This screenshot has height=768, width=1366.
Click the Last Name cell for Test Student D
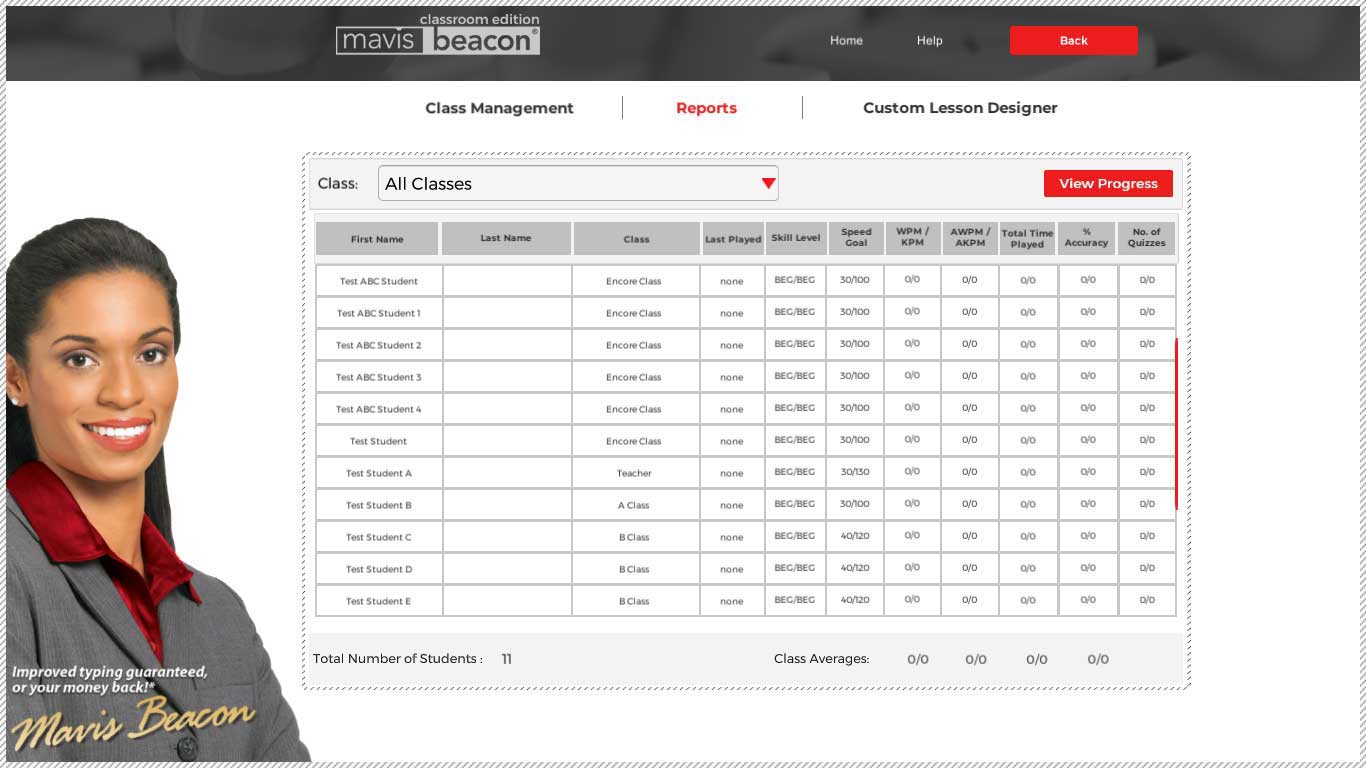(x=507, y=569)
